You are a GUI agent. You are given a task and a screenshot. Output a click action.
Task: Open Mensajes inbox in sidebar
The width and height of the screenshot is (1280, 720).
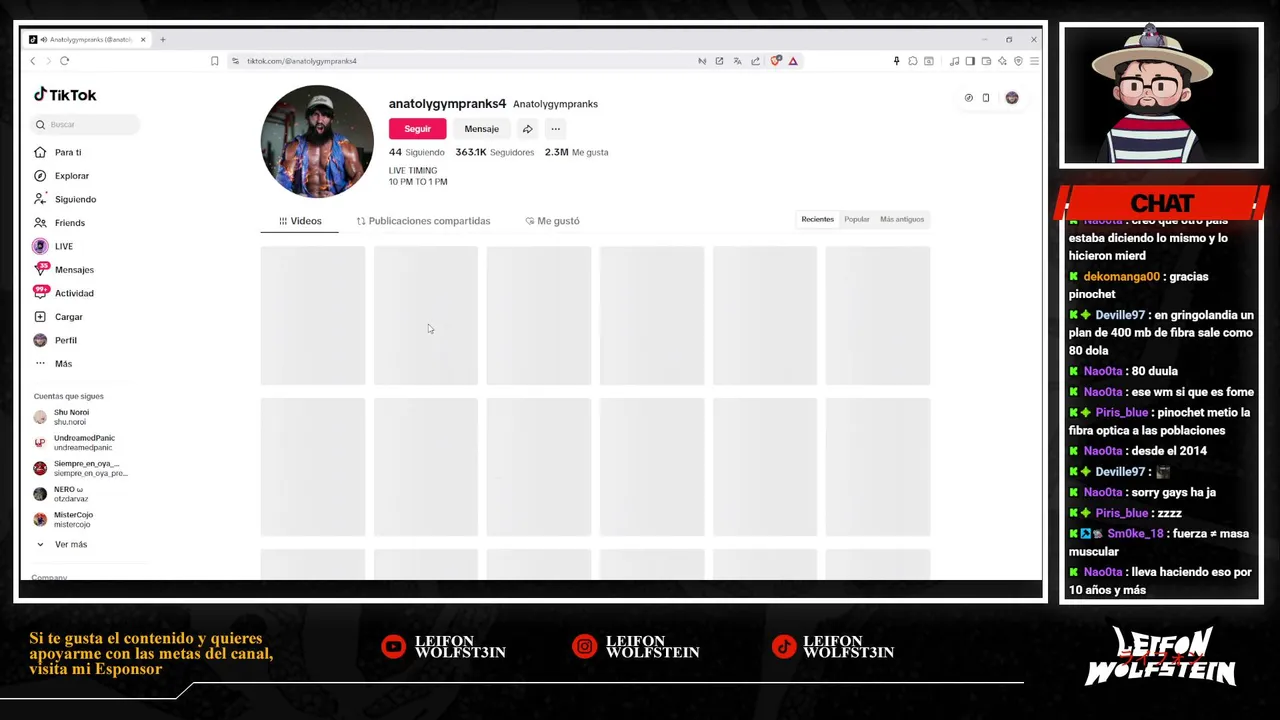[x=64, y=270]
